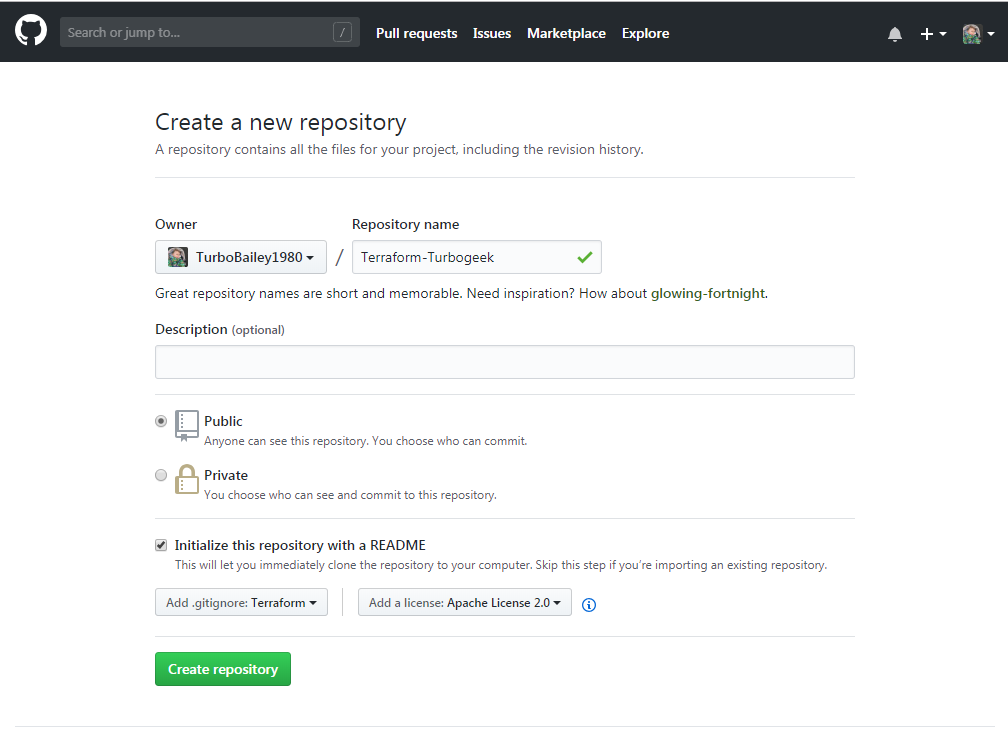This screenshot has height=729, width=1008.
Task: Focus the Search or jump to field
Action: coord(210,32)
